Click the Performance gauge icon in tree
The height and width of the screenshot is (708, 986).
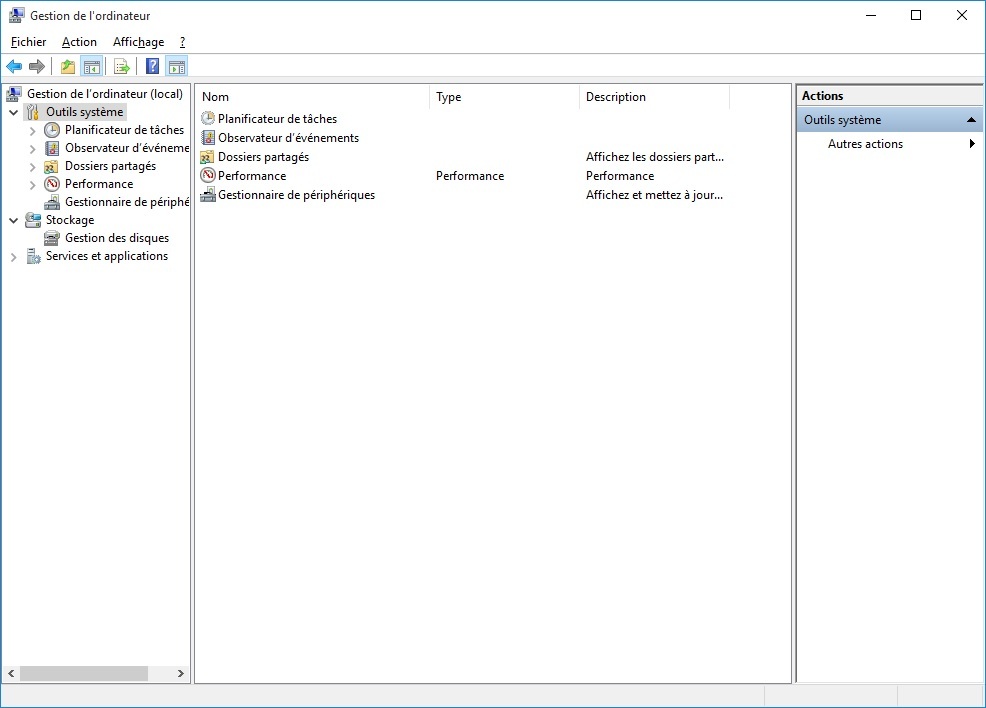point(52,184)
